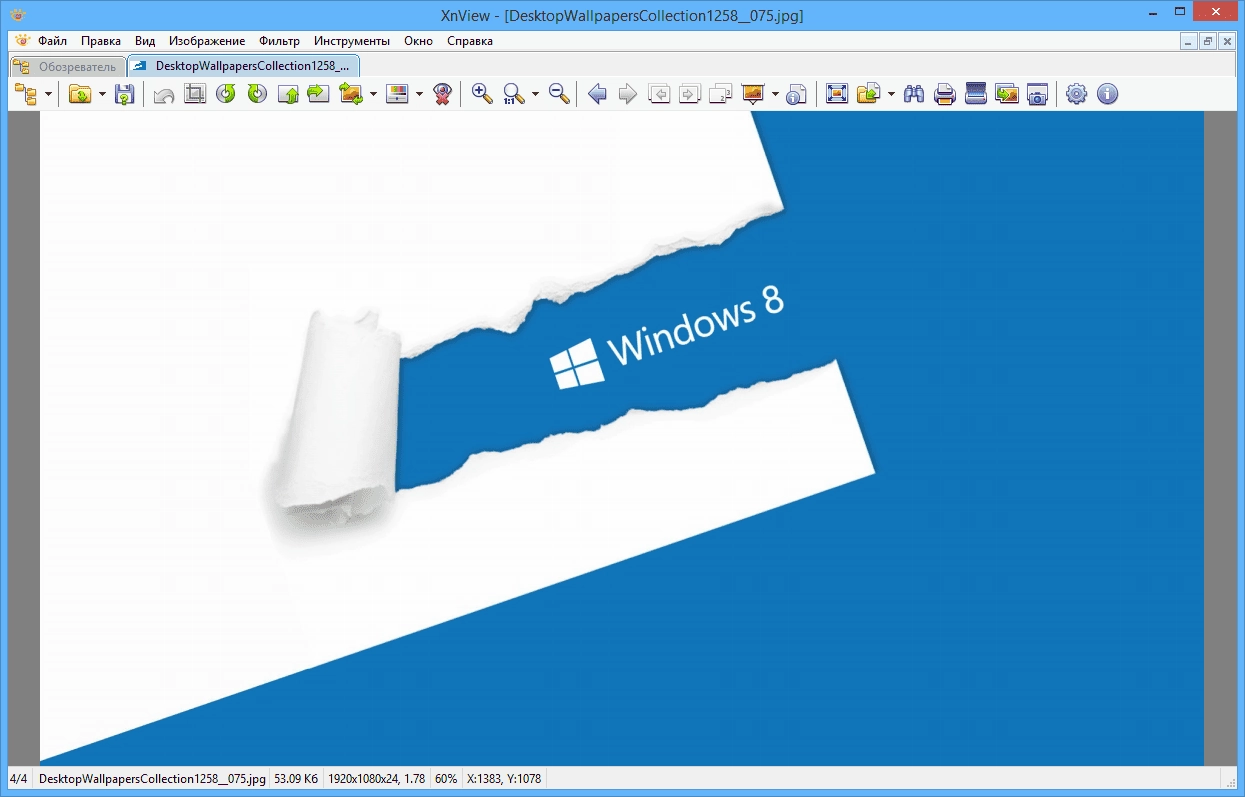Flip the image vertically
The image size is (1245, 797).
[x=288, y=94]
